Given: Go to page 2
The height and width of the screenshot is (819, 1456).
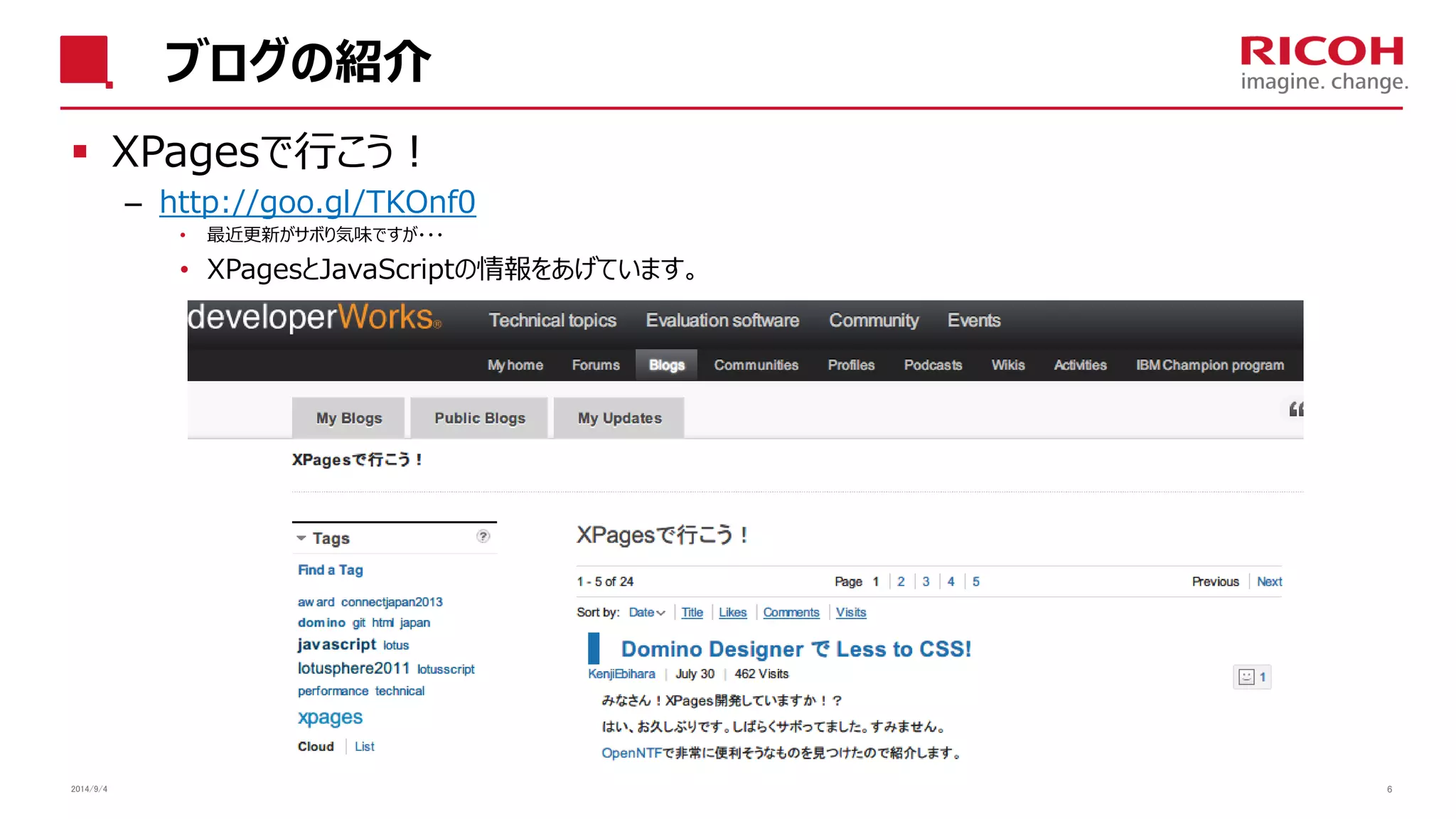Looking at the screenshot, I should tap(901, 582).
